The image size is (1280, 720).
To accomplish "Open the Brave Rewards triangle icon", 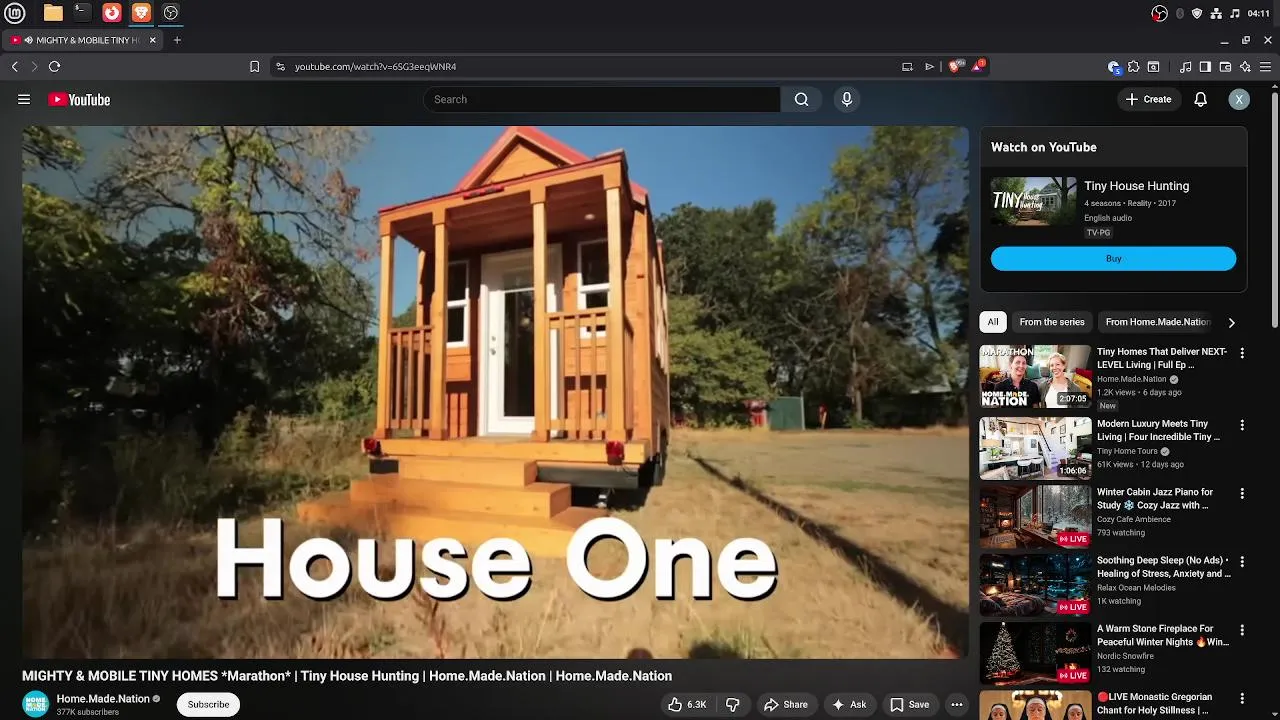I will coord(978,66).
